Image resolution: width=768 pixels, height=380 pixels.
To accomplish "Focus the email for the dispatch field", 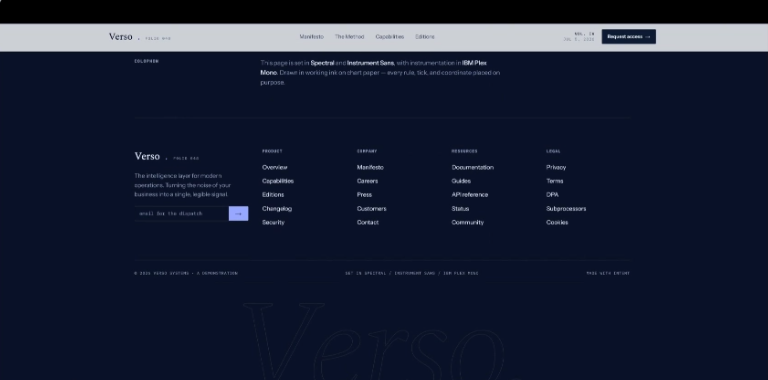I will tap(181, 214).
